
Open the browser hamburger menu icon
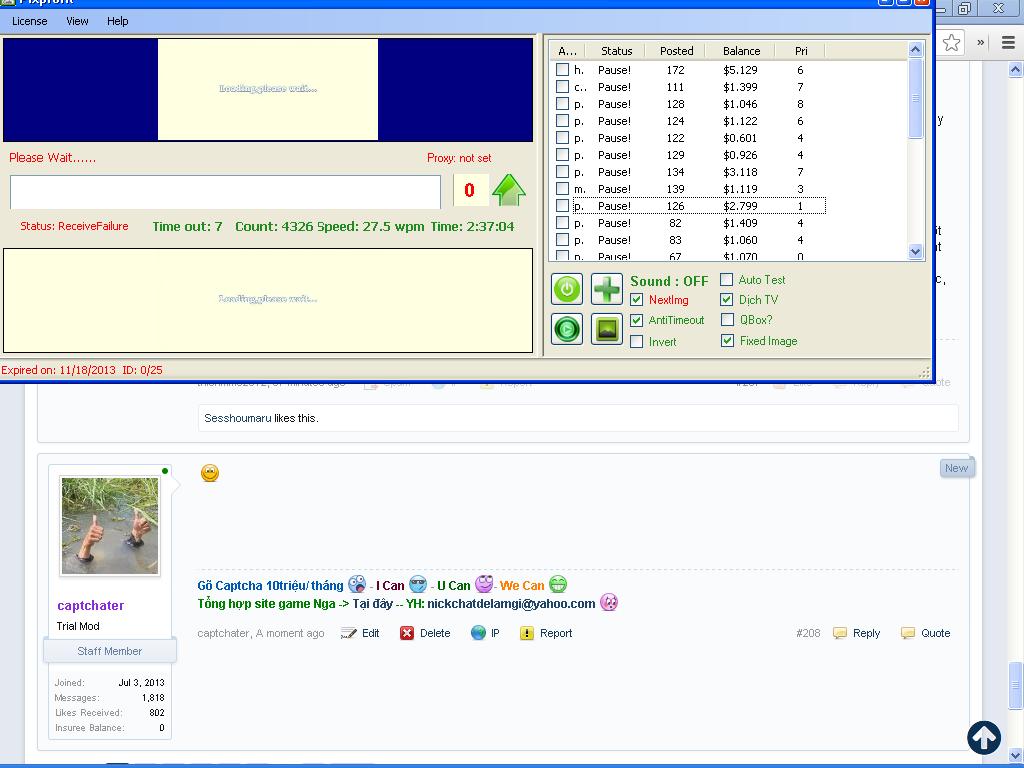[x=1008, y=42]
